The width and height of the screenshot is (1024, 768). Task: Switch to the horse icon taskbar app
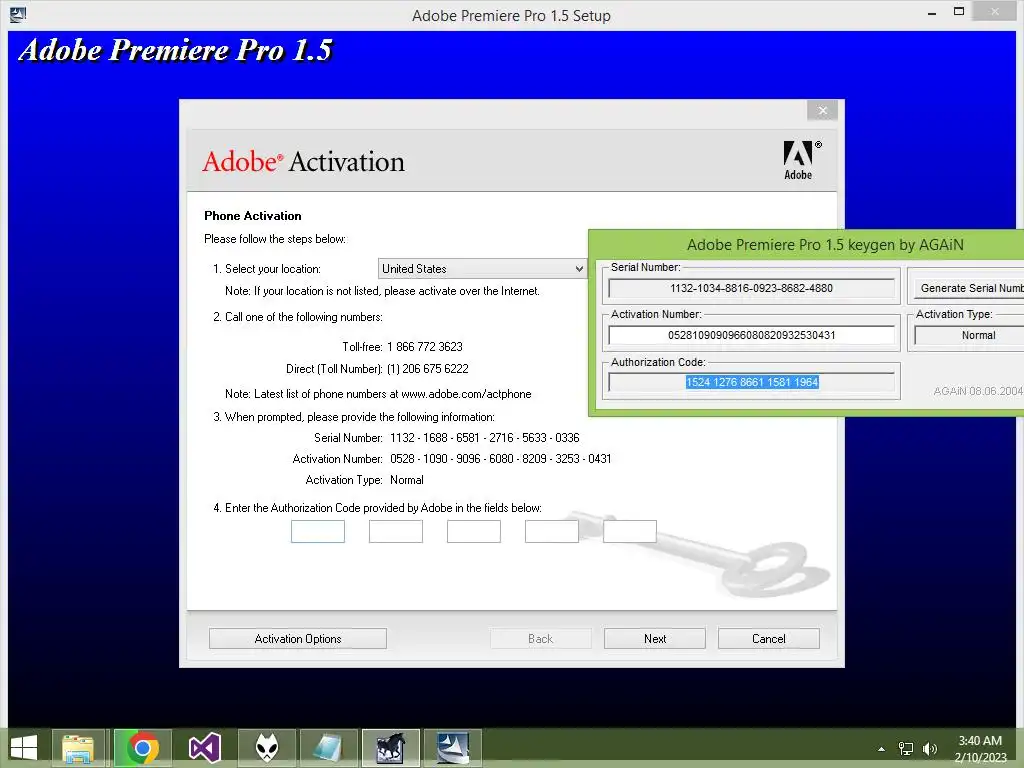[391, 748]
